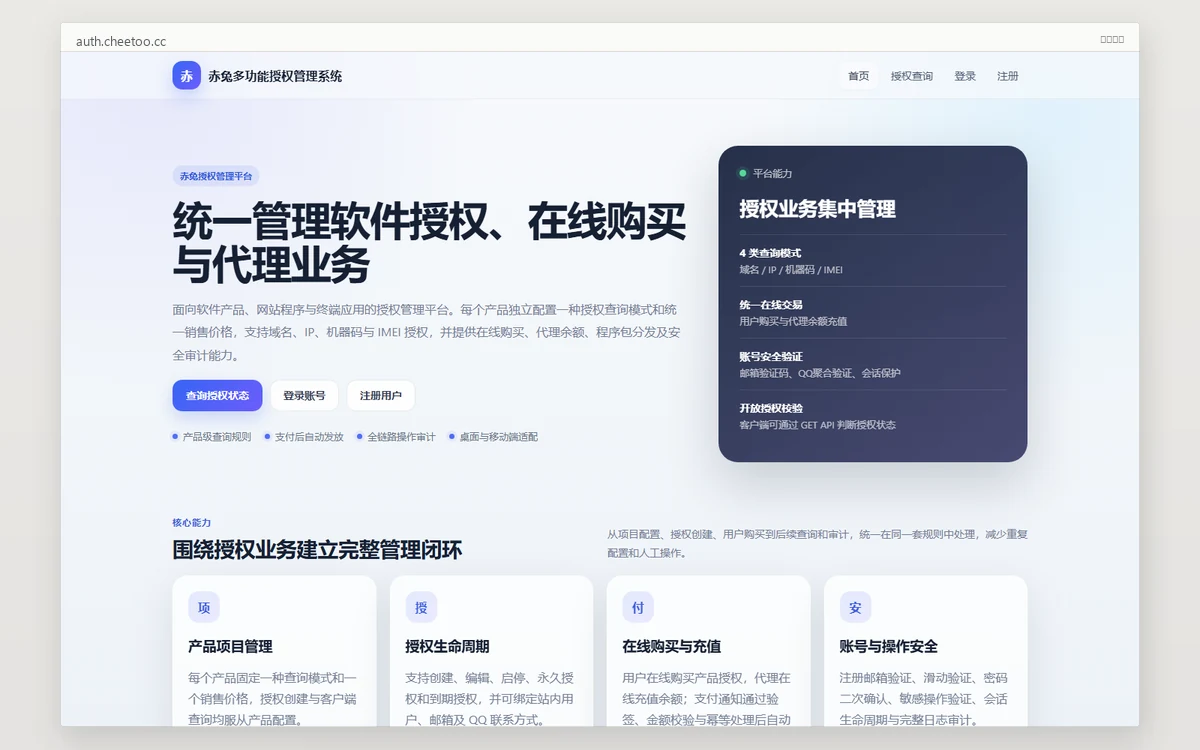Click the 账号与操作安全 card title

[888, 647]
